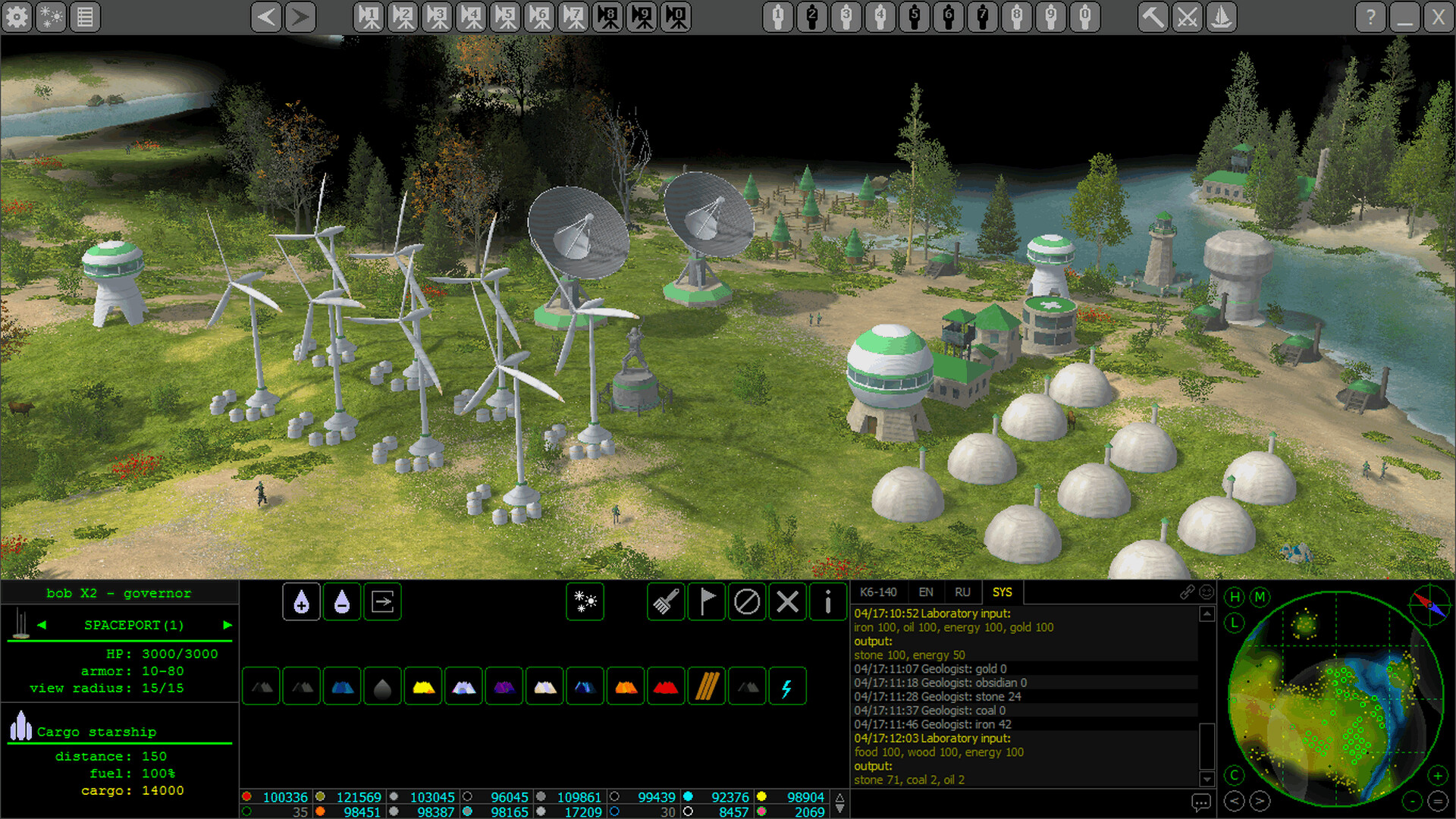Toggle the L overlay beside the minimap
The width and height of the screenshot is (1456, 819).
tap(1235, 623)
